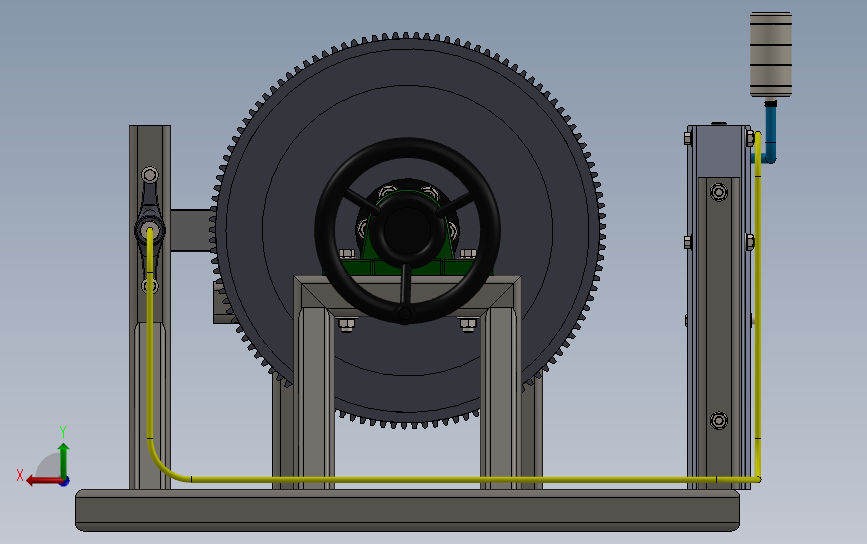Screen dimensions: 867x544
Task: Select the grey cylinder at top right
Action: click(771, 55)
